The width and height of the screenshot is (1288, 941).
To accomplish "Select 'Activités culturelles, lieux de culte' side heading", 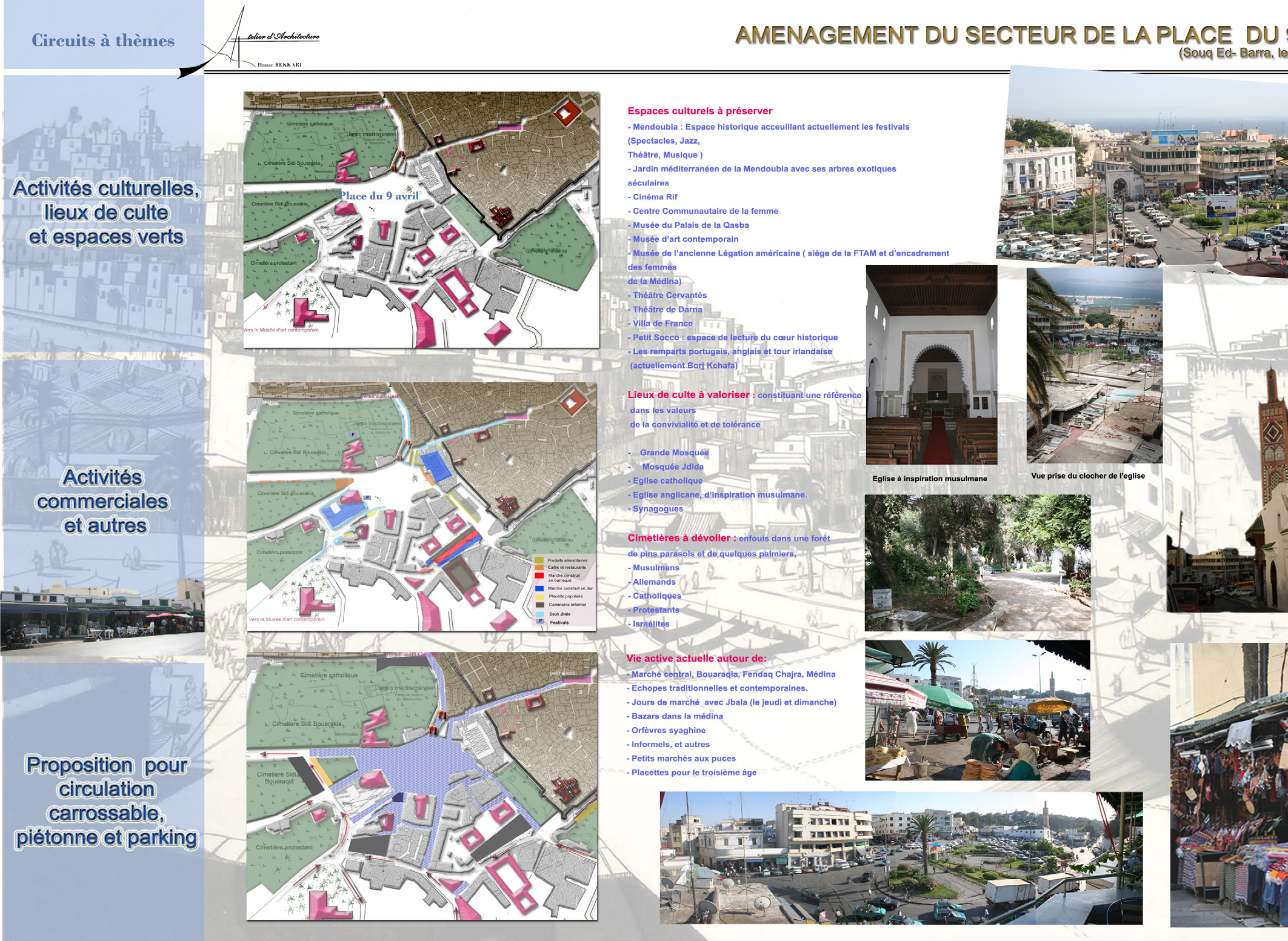I will pos(105,212).
